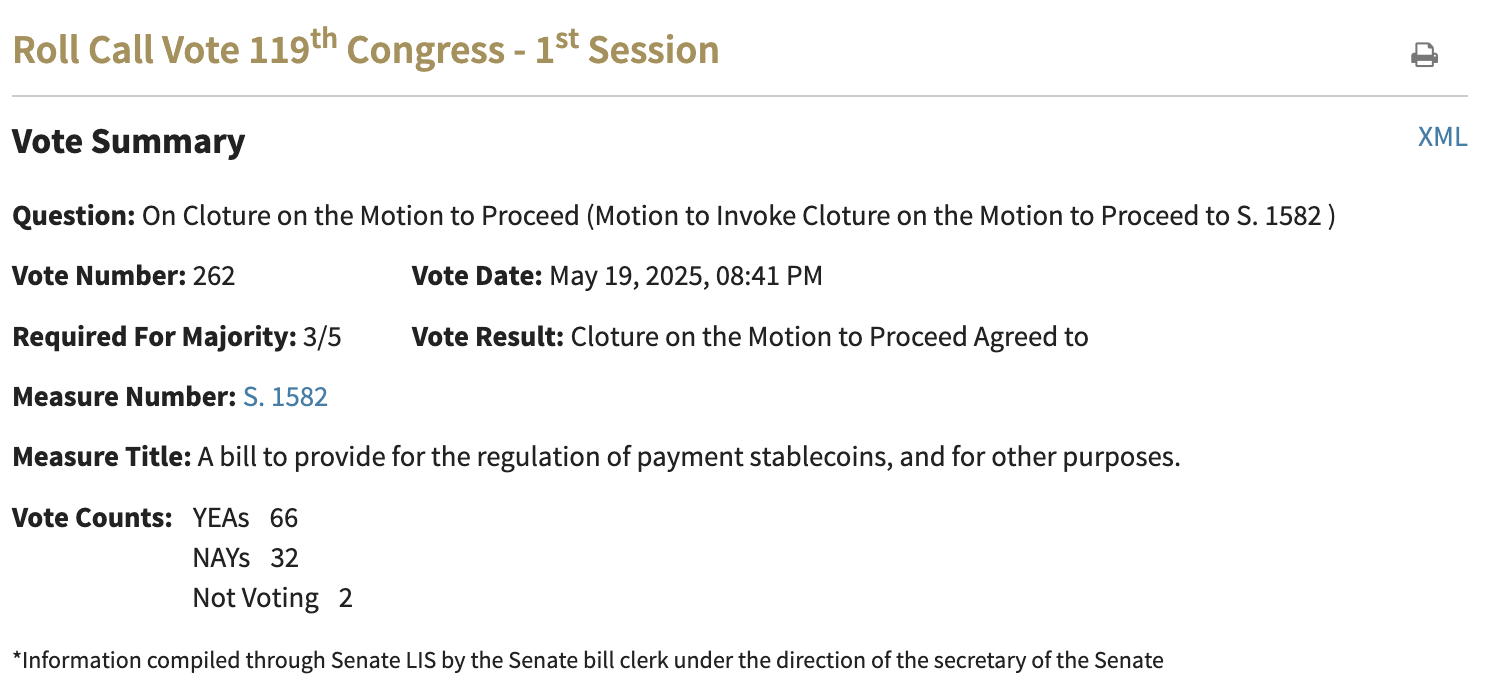Click the payment stablecoins bill title text

689,458
